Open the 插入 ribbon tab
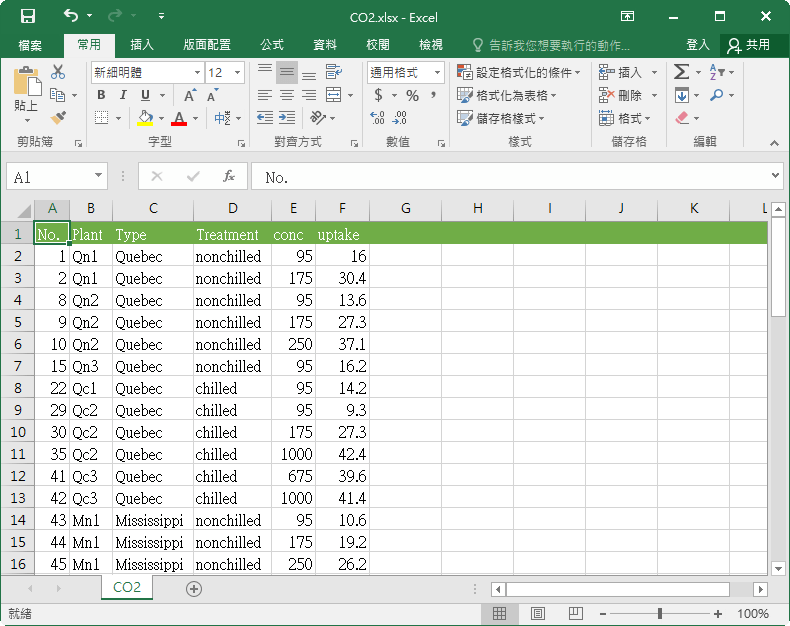The width and height of the screenshot is (790, 626). 142,45
